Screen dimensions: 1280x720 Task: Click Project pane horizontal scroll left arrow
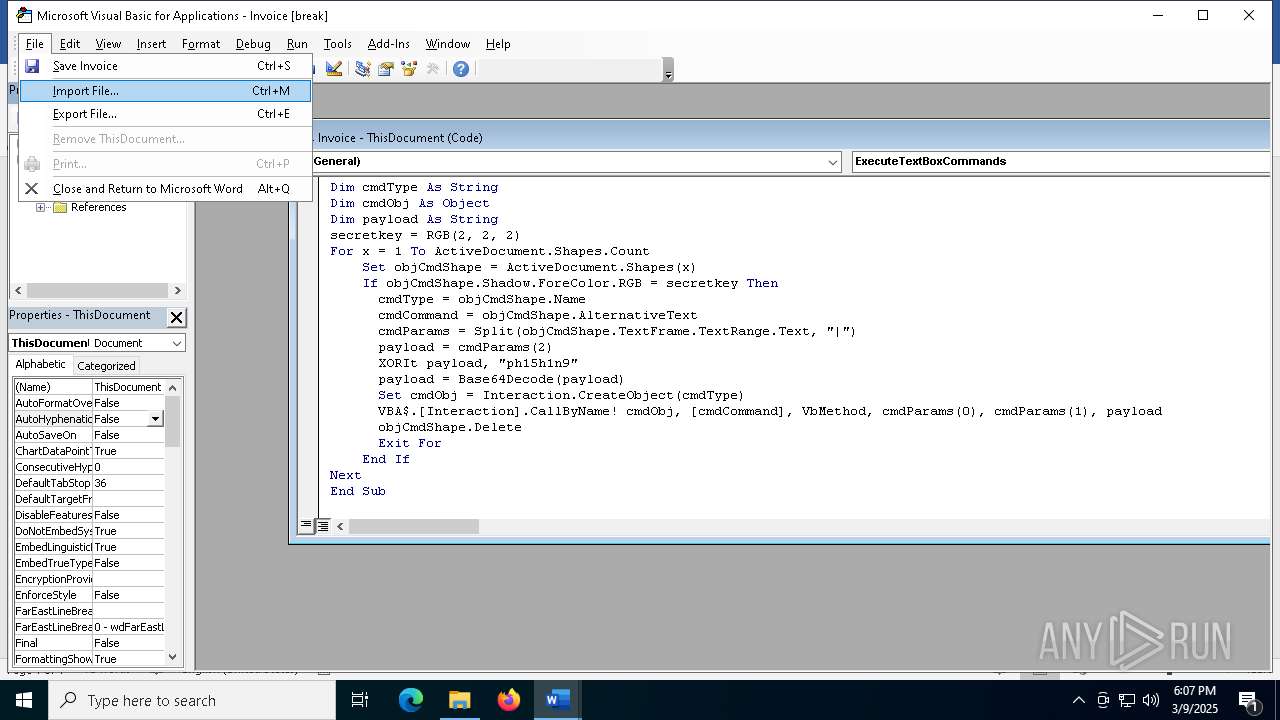pos(17,291)
